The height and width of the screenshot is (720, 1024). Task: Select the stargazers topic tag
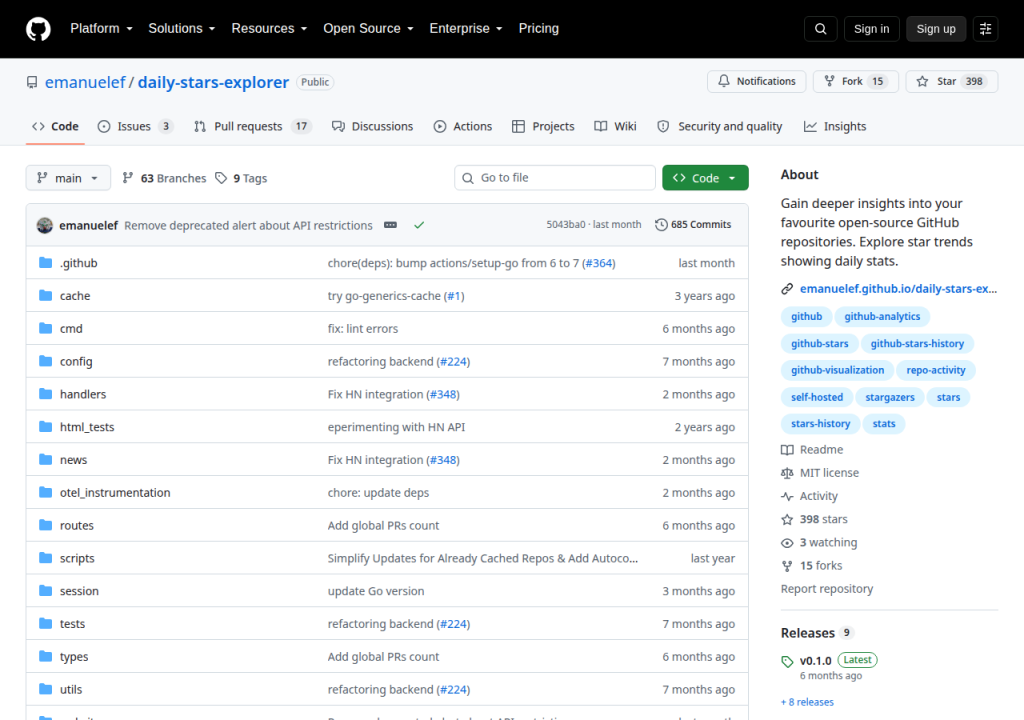click(889, 397)
